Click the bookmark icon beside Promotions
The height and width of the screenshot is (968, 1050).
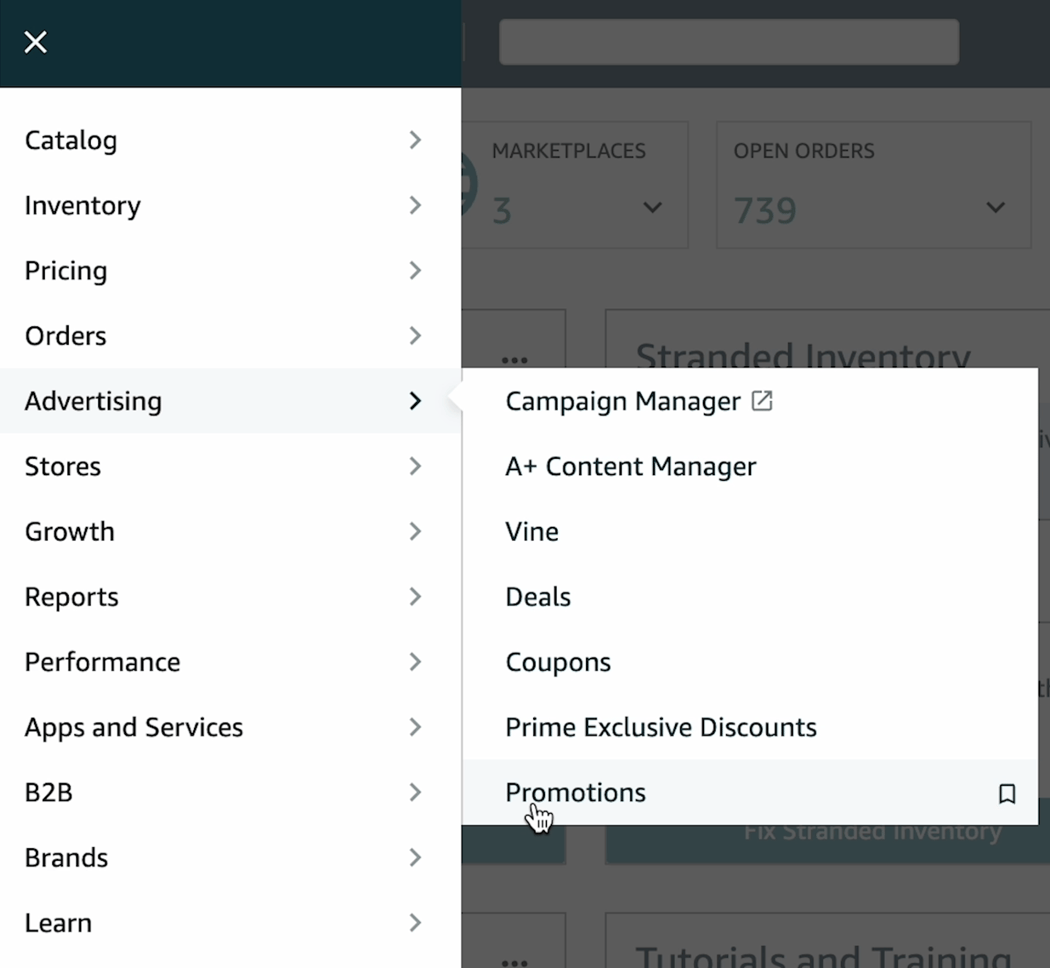tap(1007, 793)
